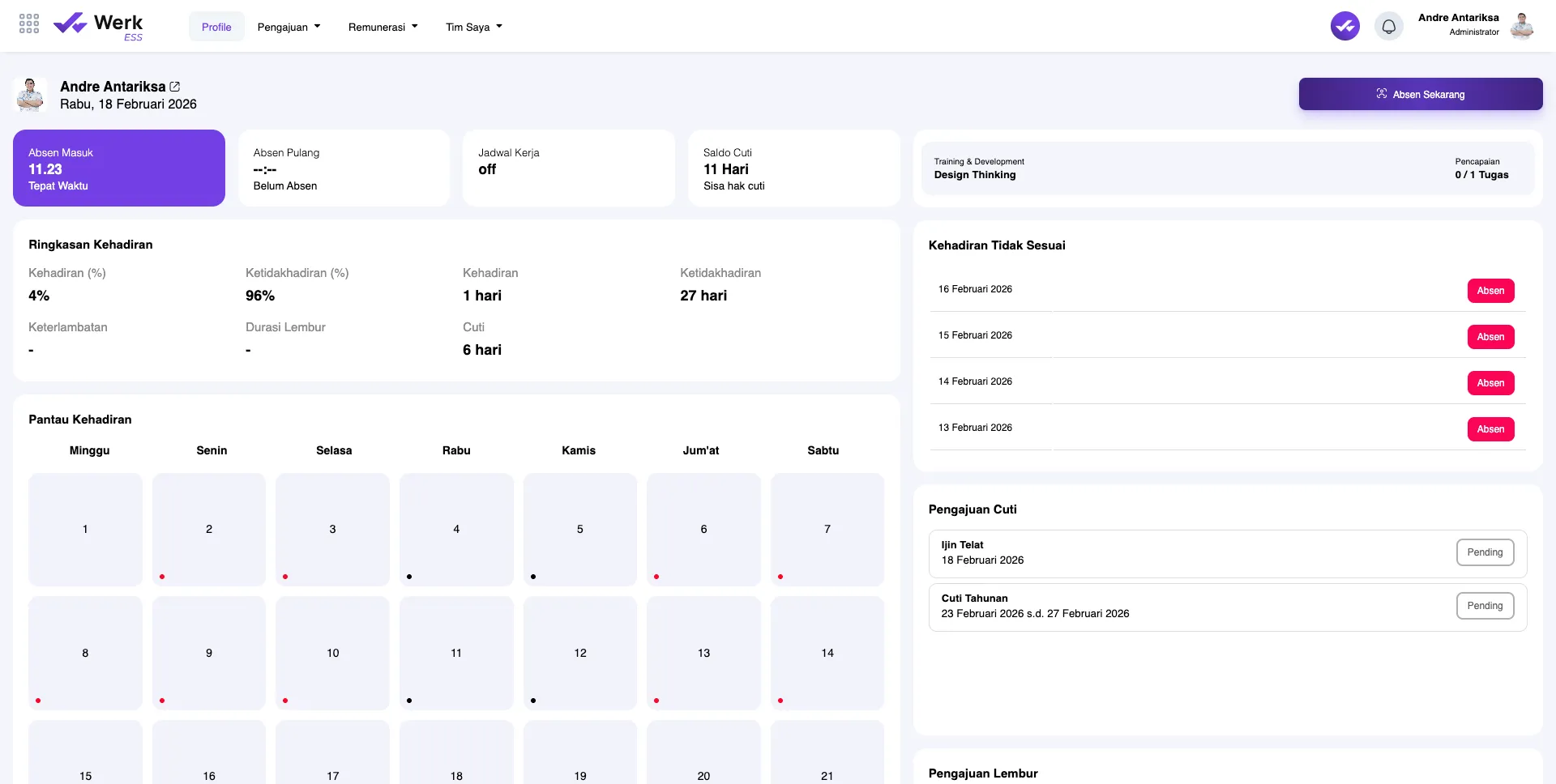This screenshot has height=784, width=1556.
Task: Click the external link icon beside Andre Antariksa
Action: point(175,87)
